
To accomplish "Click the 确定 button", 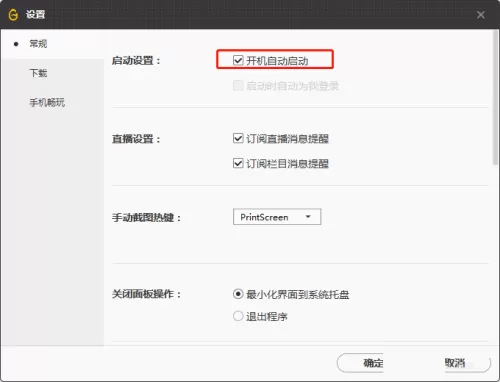I will point(360,363).
